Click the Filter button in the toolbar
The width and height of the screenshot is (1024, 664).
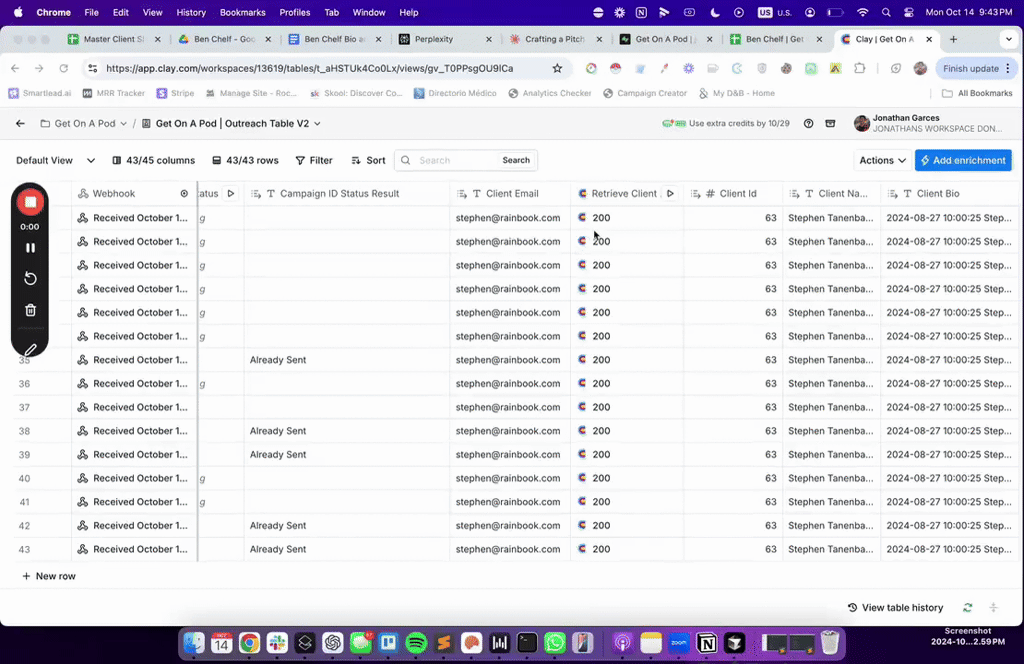[314, 160]
